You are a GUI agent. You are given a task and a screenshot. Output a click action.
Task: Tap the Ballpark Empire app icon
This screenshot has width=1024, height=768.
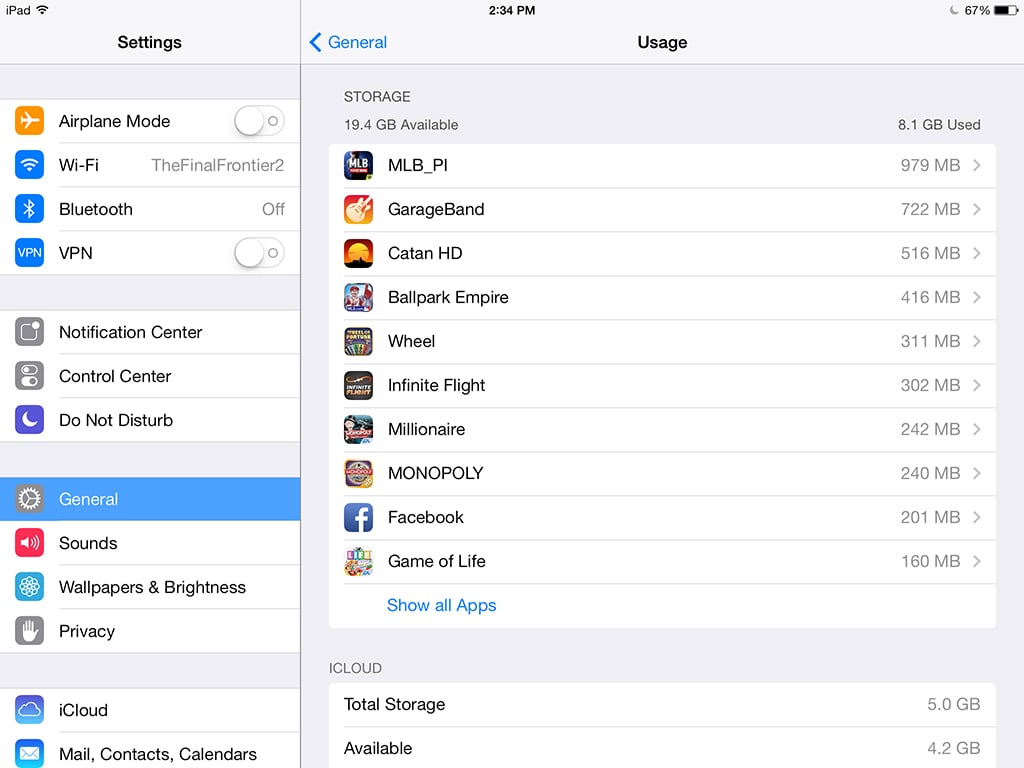(359, 297)
